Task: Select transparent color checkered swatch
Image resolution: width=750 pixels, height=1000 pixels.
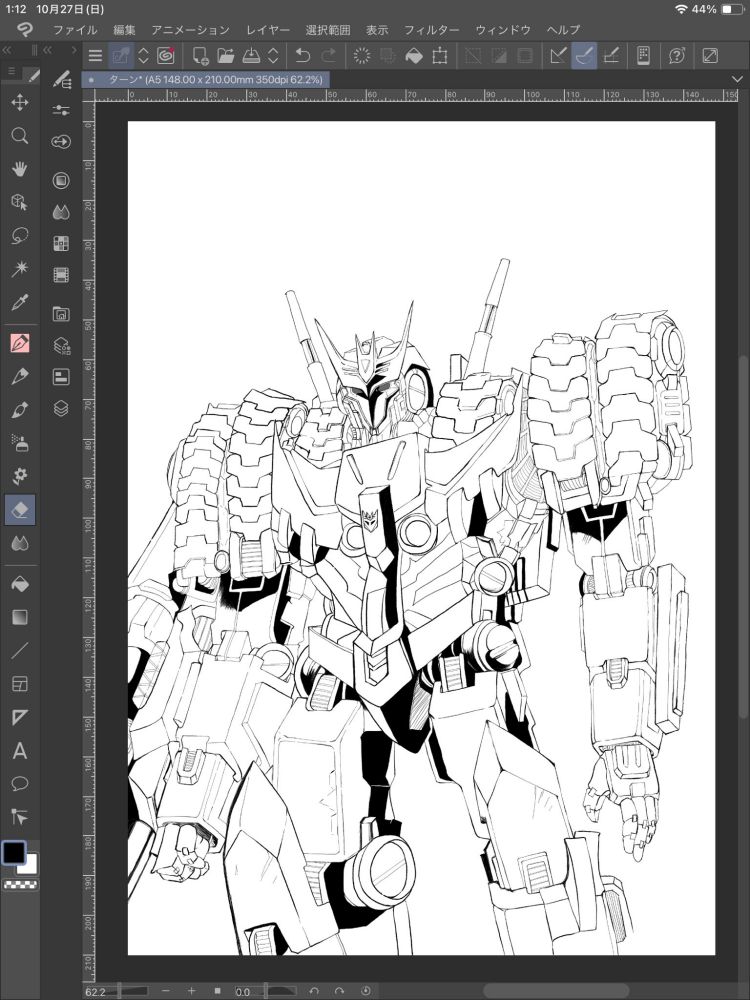Action: 20,885
